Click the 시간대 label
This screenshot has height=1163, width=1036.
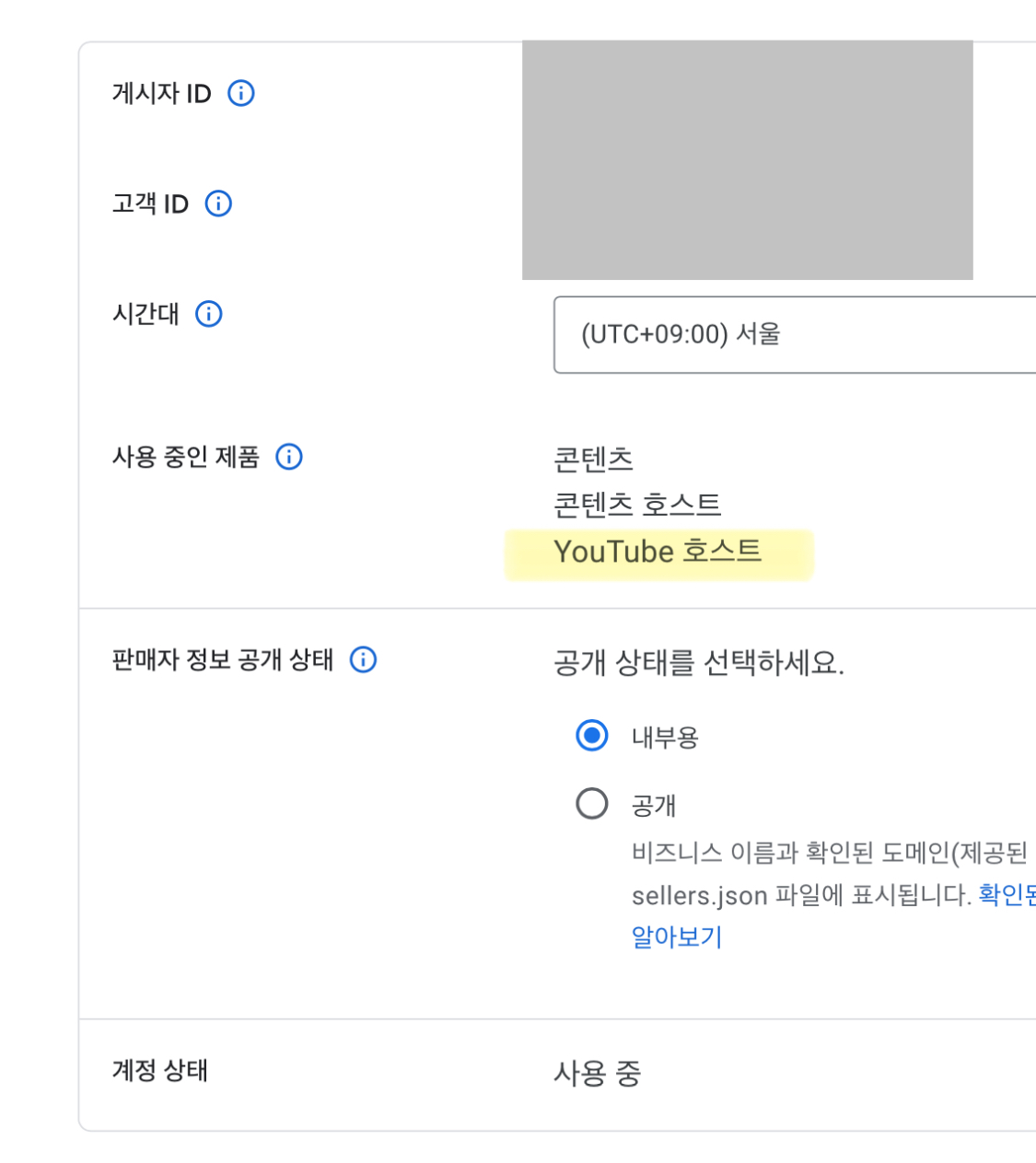[x=146, y=314]
